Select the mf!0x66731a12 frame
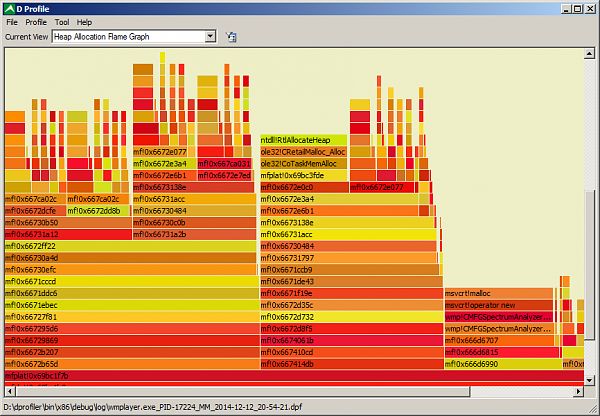 click(x=68, y=235)
